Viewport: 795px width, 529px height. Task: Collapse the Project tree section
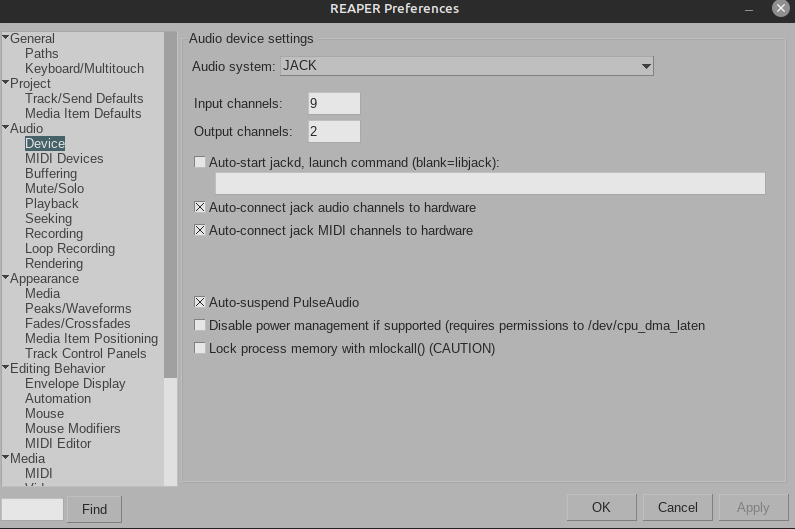pos(6,82)
